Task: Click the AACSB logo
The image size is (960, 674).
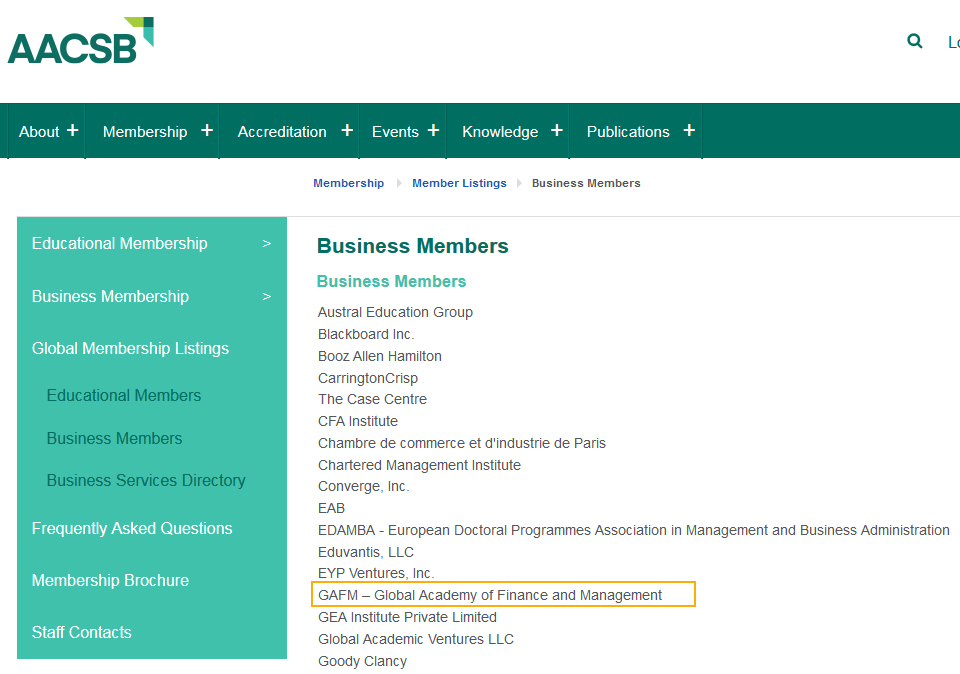Action: pyautogui.click(x=80, y=40)
